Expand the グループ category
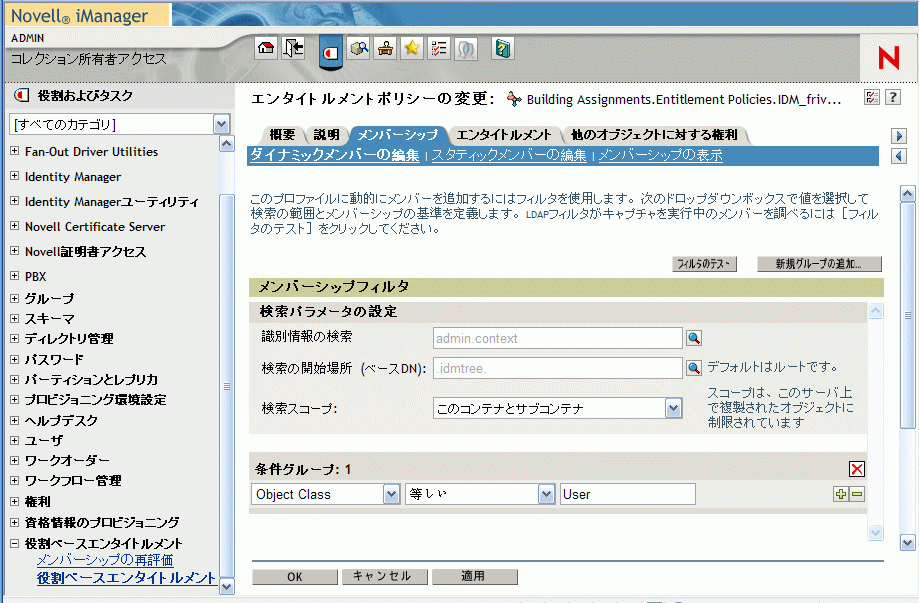This screenshot has width=919, height=603. (x=15, y=298)
